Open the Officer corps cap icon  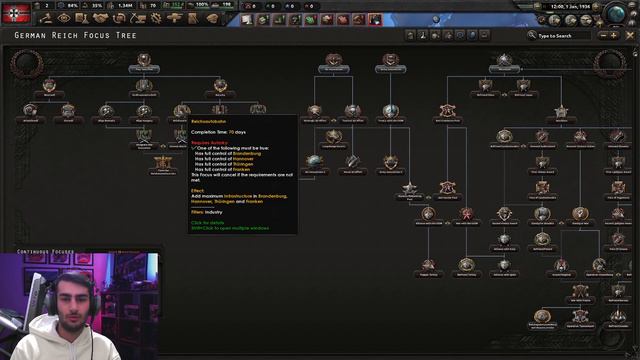coord(212,18)
